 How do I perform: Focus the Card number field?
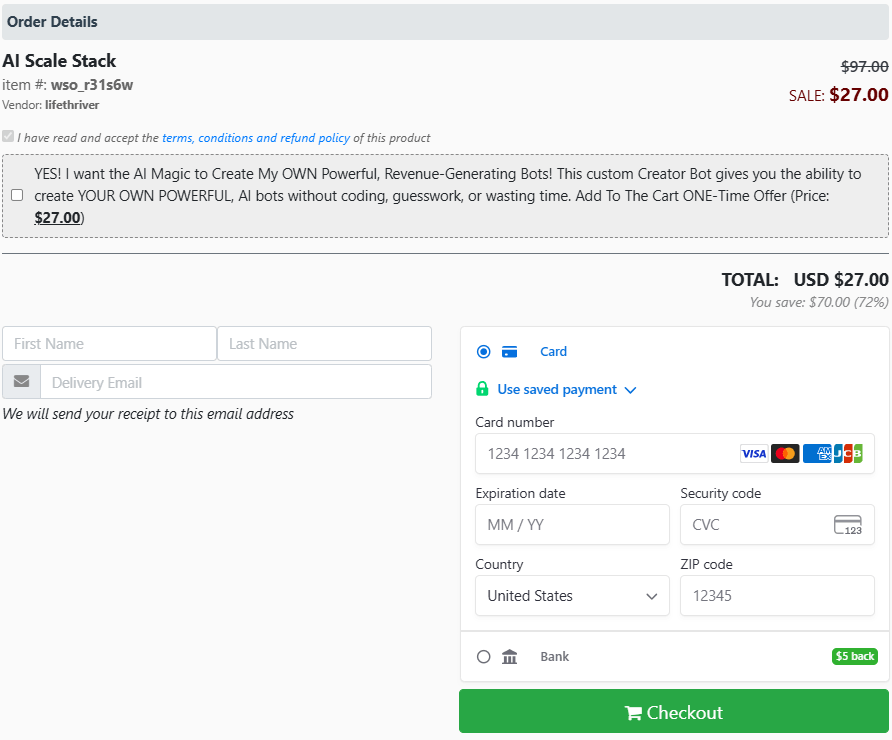(x=675, y=453)
